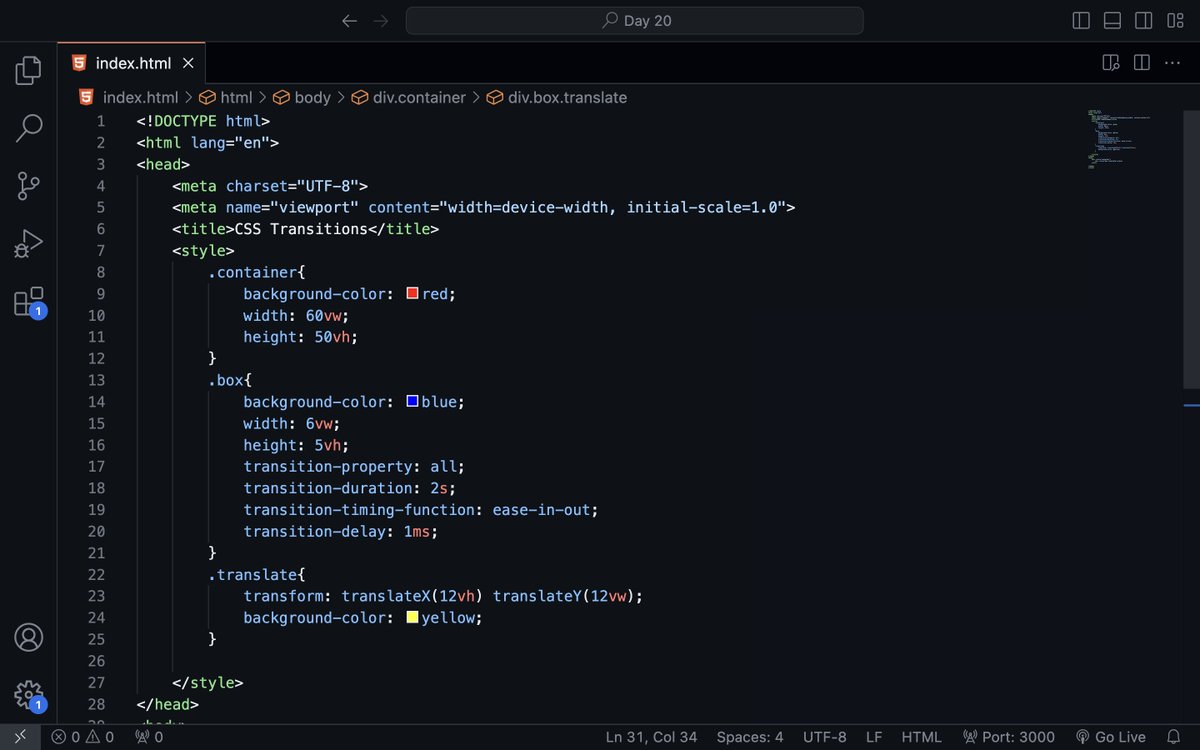Screen dimensions: 1200x750
Task: Click the width: 60vw declaration
Action: tap(297, 315)
